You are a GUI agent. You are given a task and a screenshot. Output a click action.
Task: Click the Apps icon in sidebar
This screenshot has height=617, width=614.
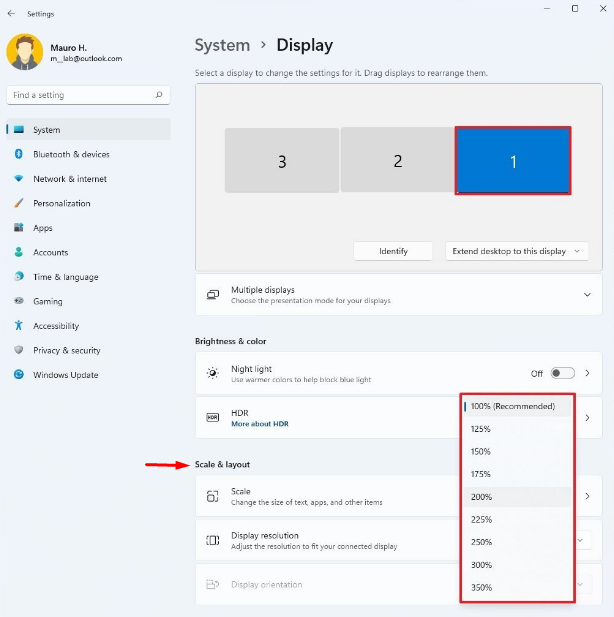click(18, 227)
